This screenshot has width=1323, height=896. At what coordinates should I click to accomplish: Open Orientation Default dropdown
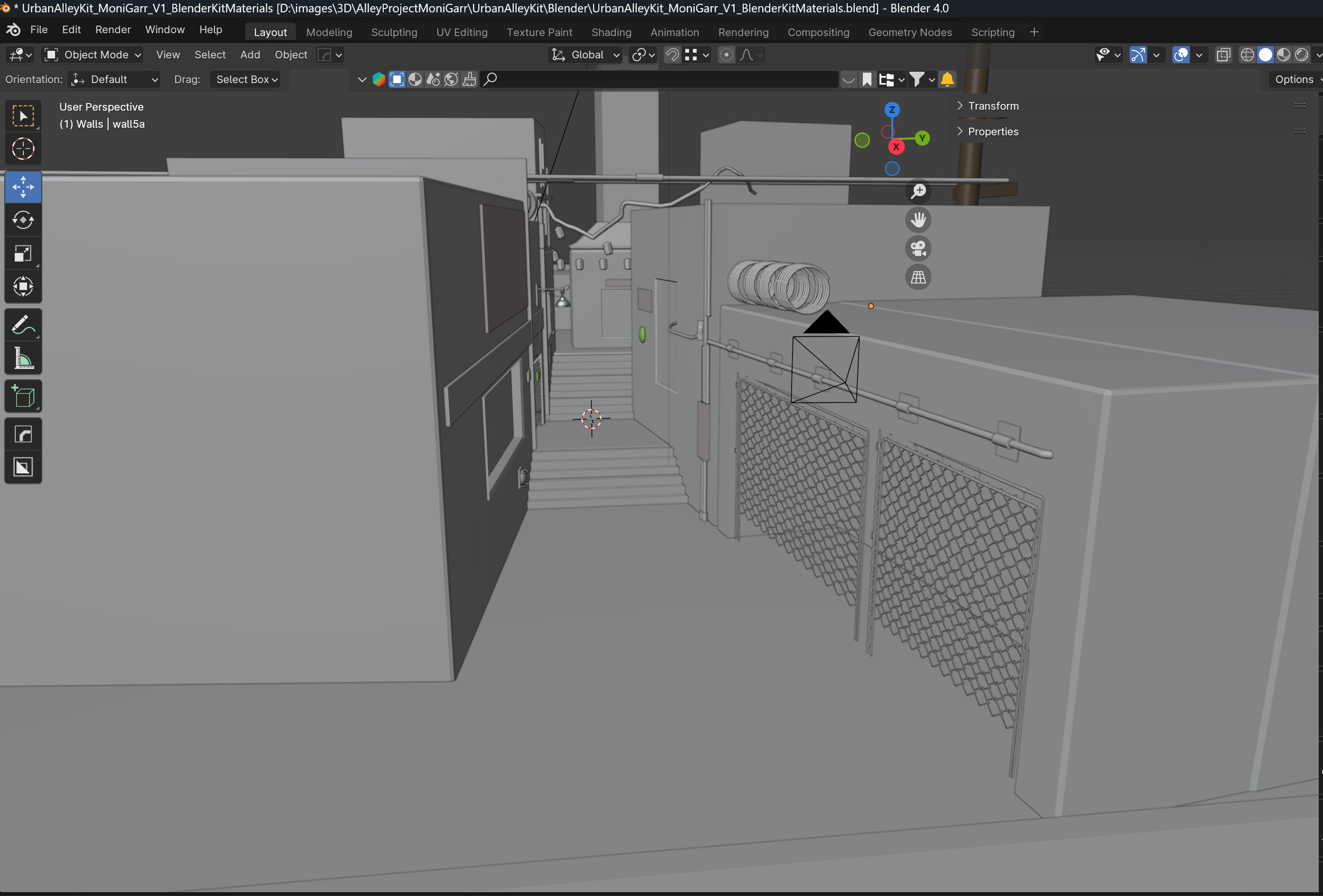pyautogui.click(x=114, y=79)
